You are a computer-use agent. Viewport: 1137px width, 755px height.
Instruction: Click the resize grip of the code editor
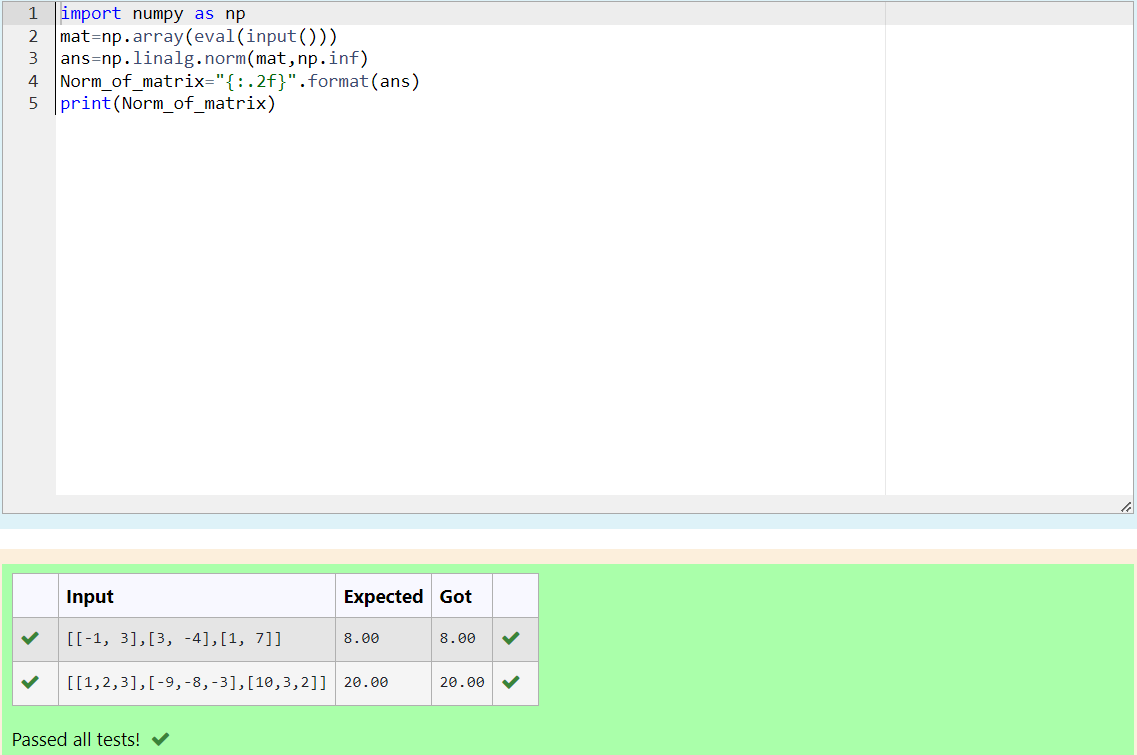[1125, 506]
